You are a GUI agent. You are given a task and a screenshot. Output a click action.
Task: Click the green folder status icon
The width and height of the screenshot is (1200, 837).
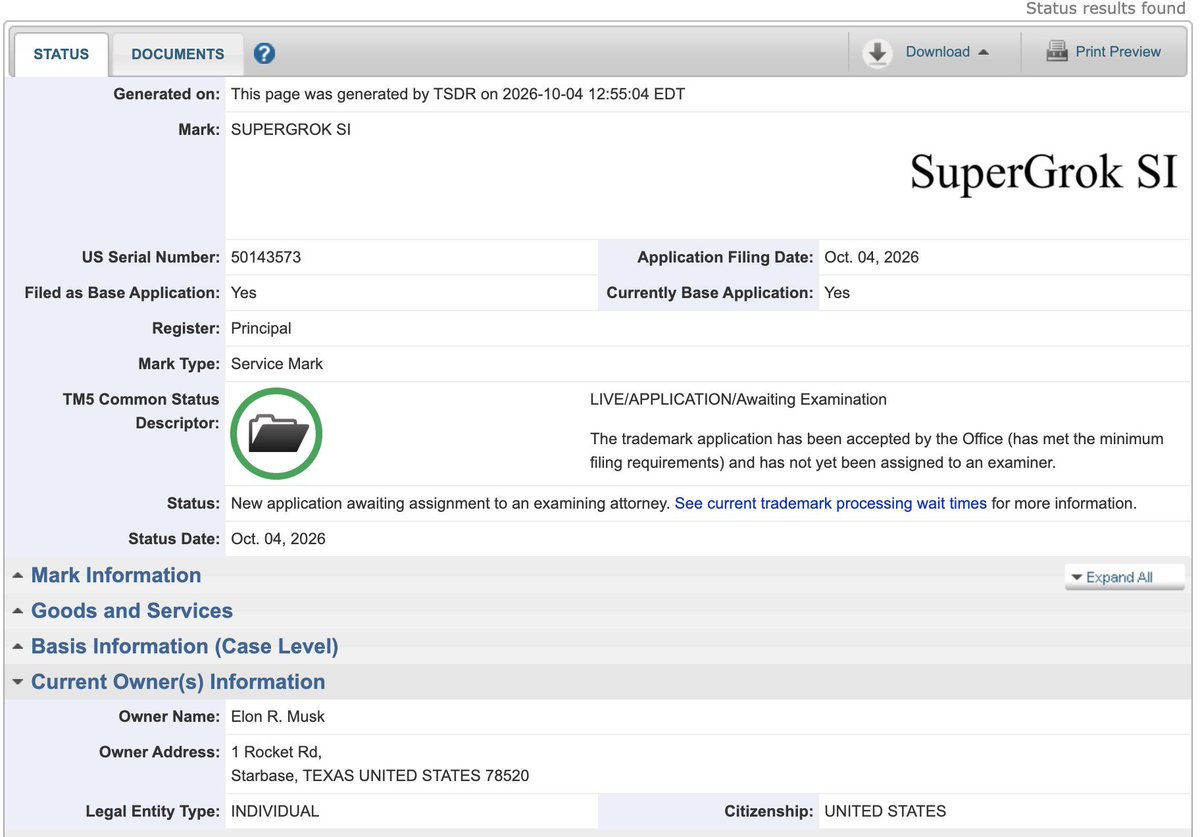click(276, 434)
